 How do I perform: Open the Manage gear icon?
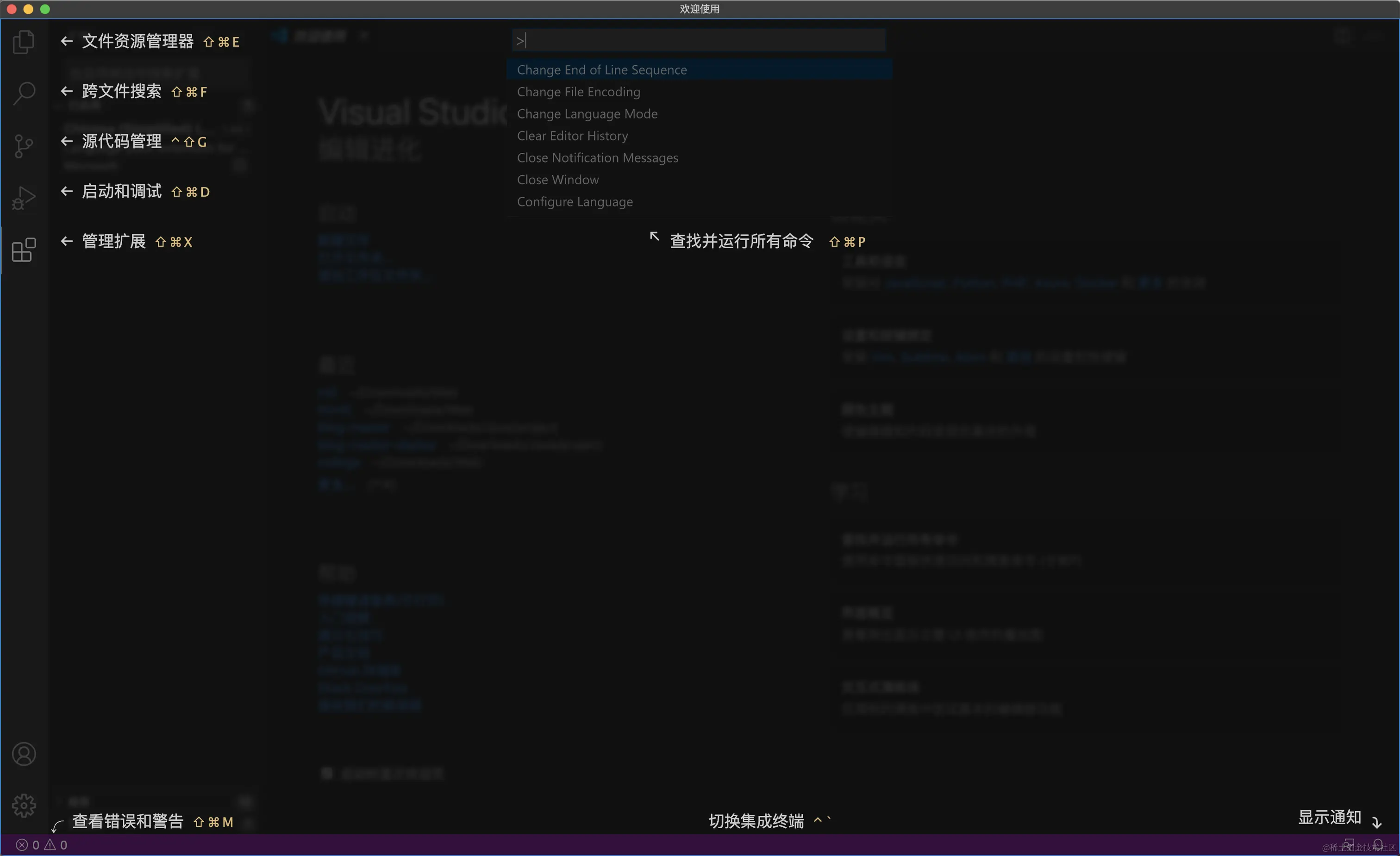(x=24, y=805)
